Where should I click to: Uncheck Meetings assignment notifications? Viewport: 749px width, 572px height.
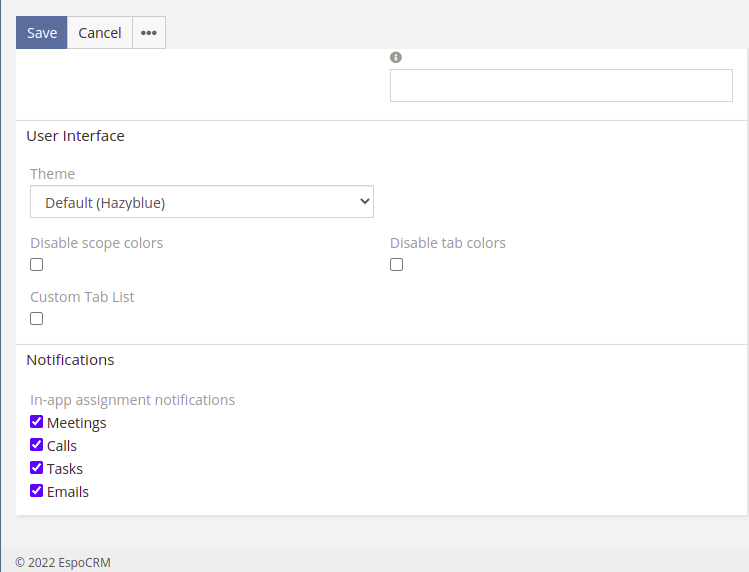(x=37, y=422)
